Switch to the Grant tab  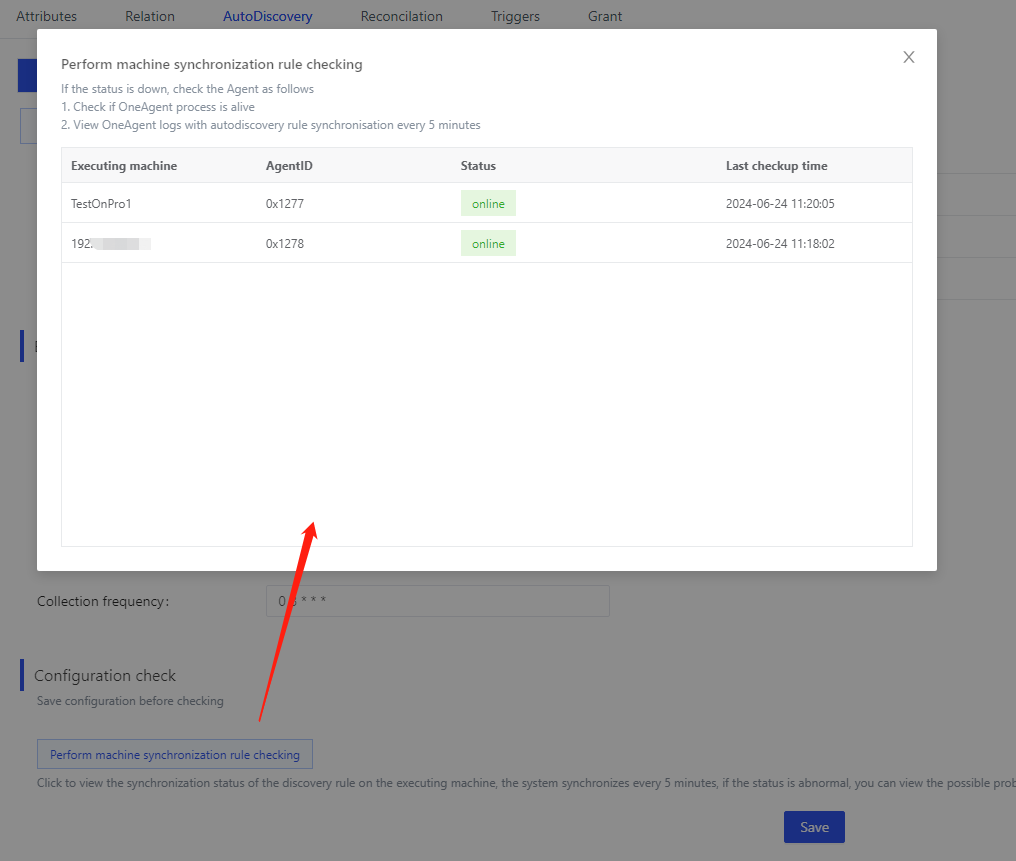(x=605, y=16)
